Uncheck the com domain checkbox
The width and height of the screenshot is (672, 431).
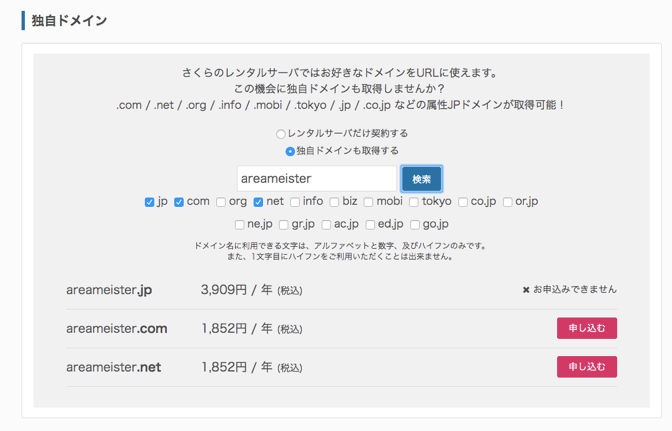point(179,203)
